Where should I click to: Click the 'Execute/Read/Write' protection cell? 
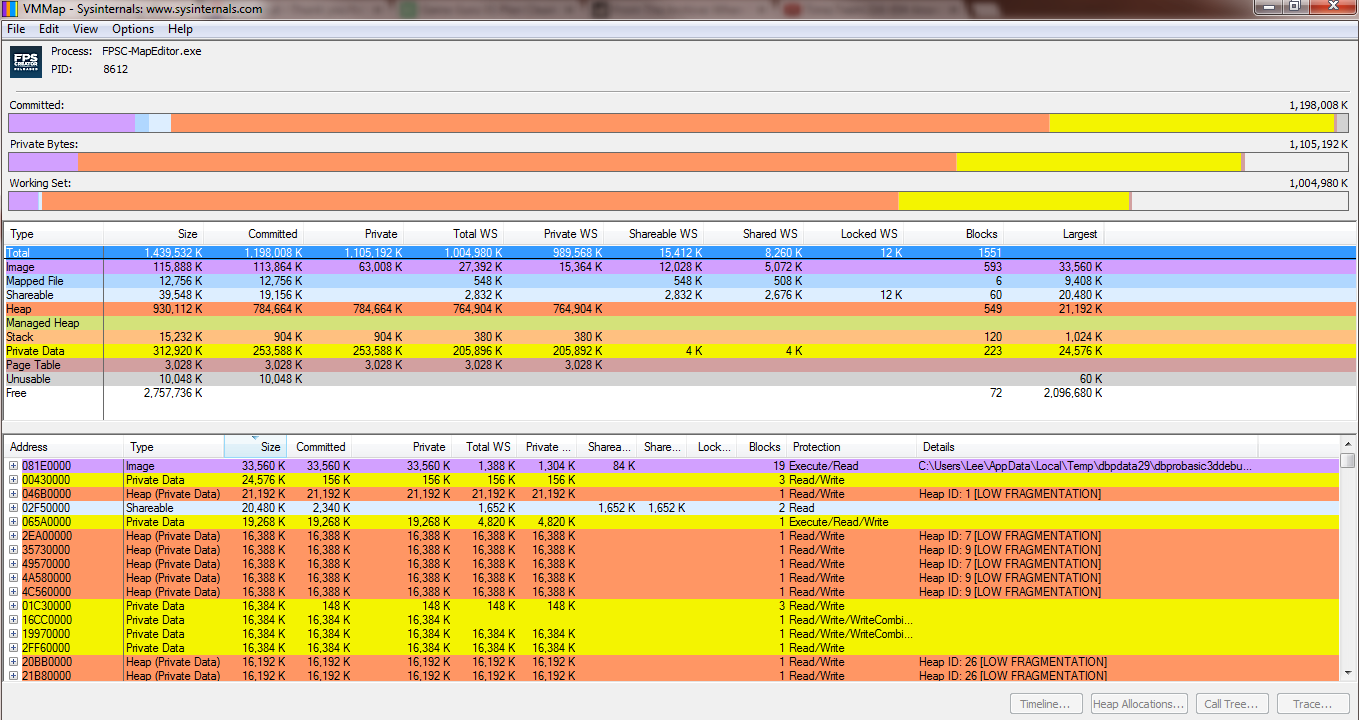click(838, 522)
